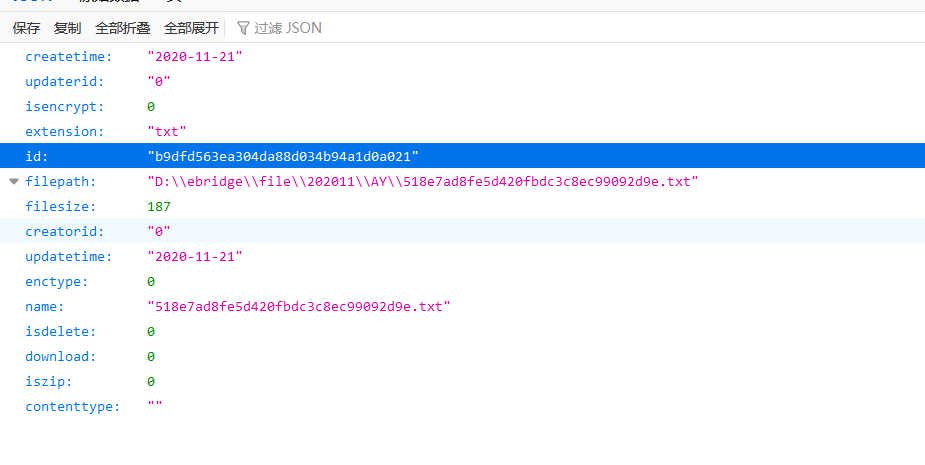Click the 保存 (Save) button
The width and height of the screenshot is (925, 465).
tap(26, 28)
